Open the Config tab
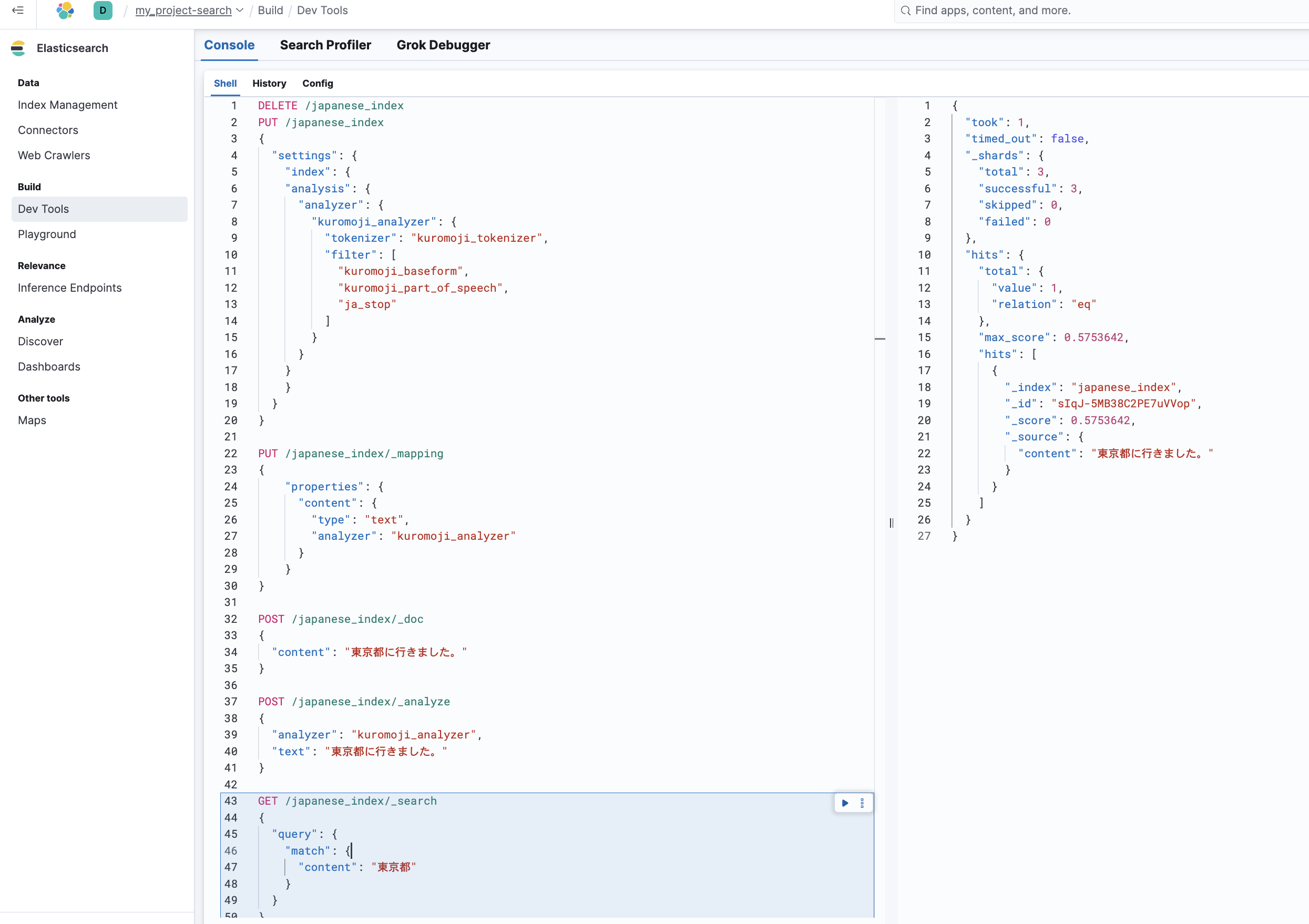 pyautogui.click(x=318, y=83)
